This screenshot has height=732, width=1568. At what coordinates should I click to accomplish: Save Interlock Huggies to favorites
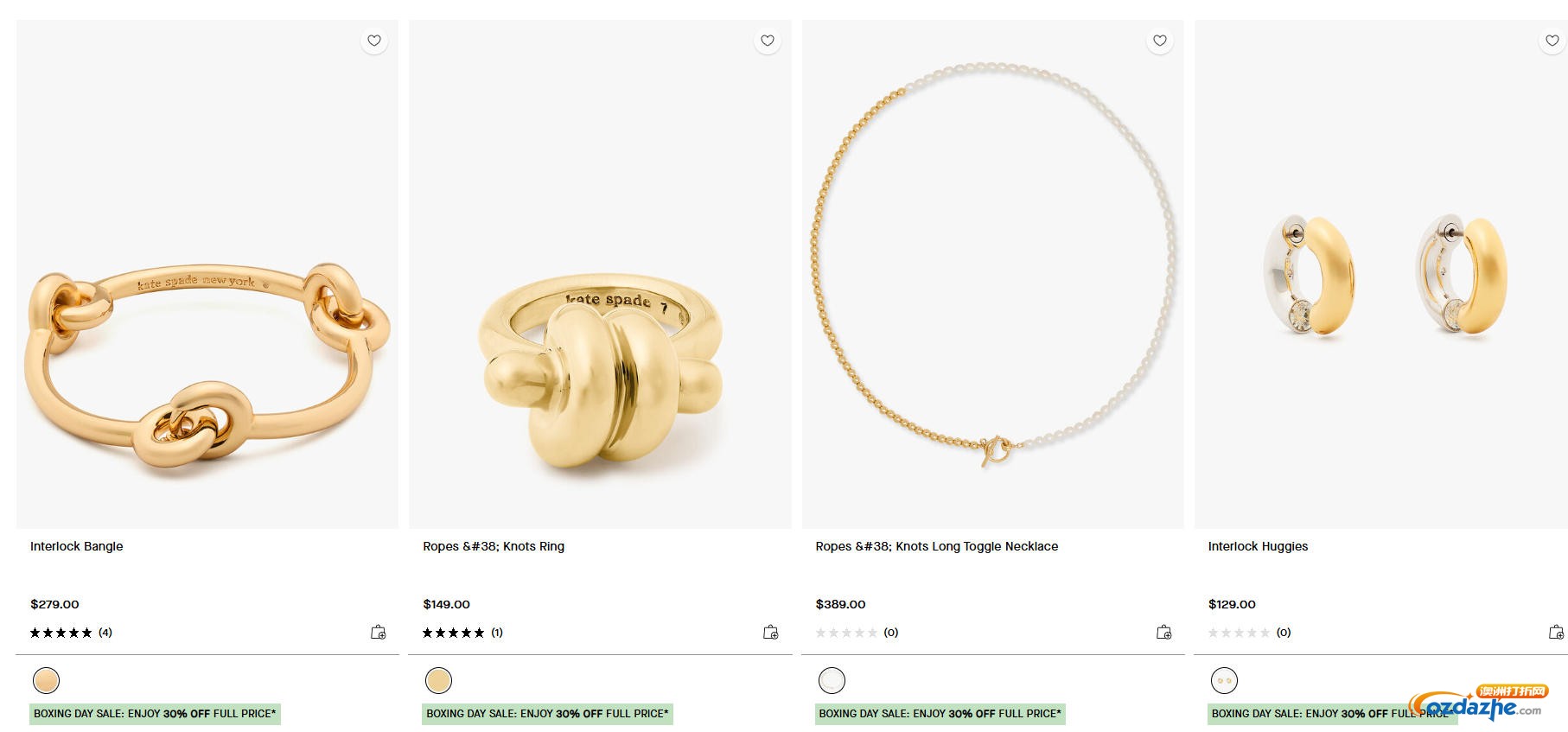[1552, 41]
